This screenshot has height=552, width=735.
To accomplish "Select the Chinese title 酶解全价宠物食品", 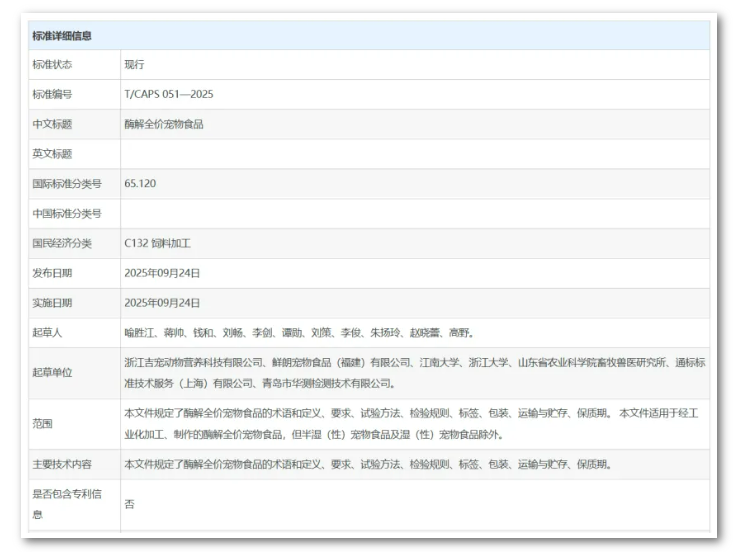I will (164, 125).
